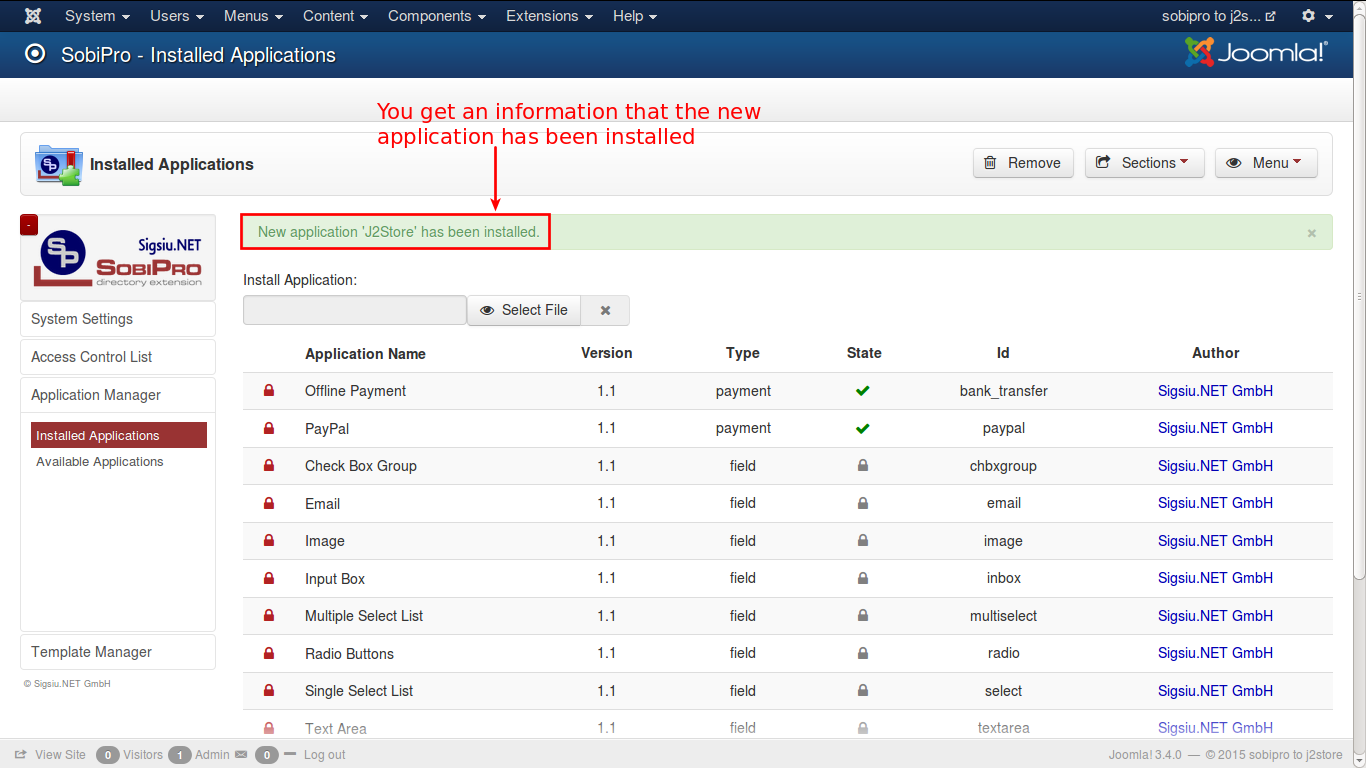Click the Visitors count badge

point(108,755)
